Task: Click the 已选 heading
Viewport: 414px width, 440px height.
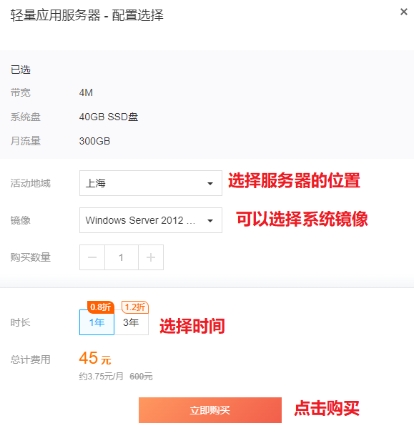Action: point(20,70)
